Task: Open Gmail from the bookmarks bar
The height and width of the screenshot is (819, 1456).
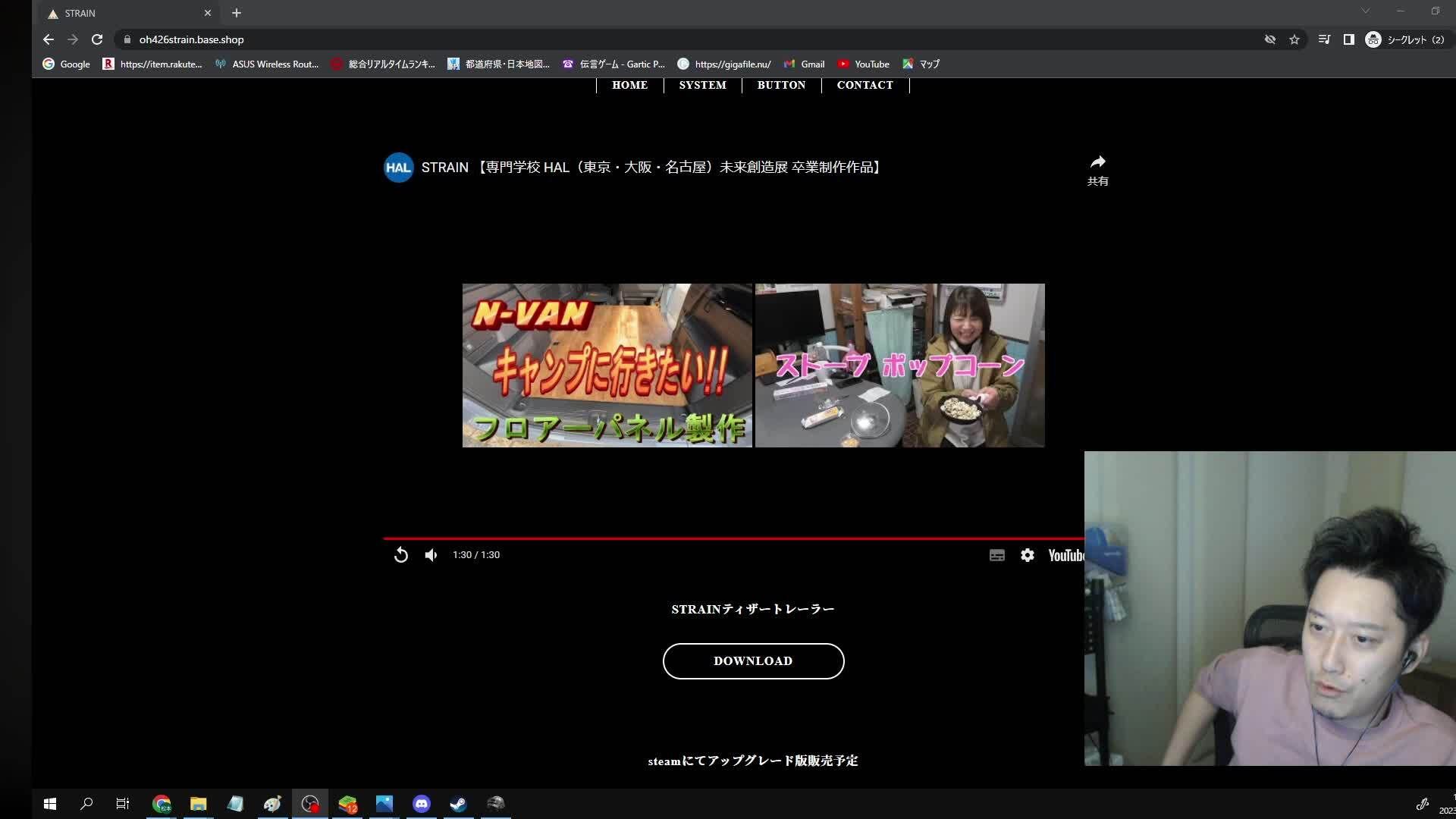Action: click(x=804, y=64)
